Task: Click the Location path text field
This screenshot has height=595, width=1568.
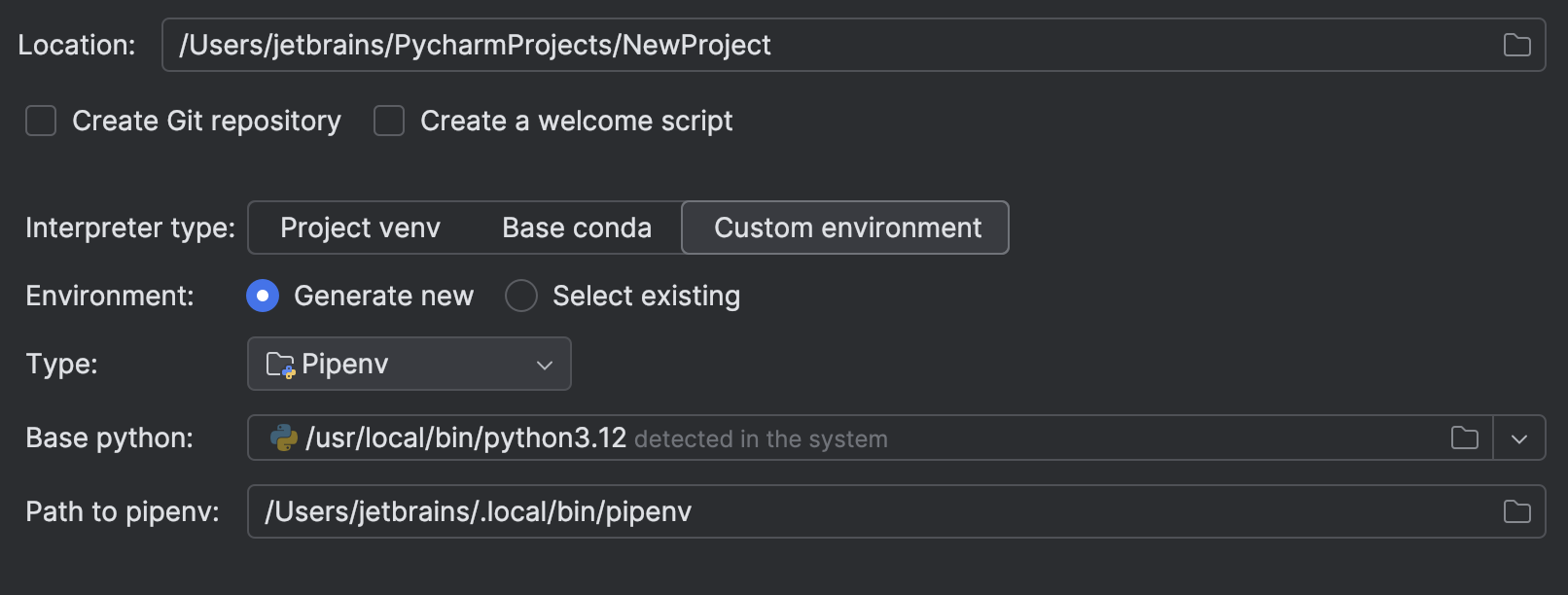Action: [x=827, y=45]
